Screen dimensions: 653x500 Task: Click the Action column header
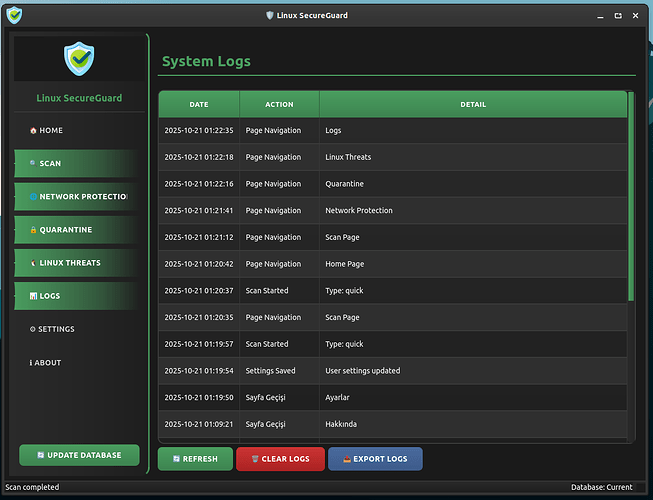coord(279,105)
